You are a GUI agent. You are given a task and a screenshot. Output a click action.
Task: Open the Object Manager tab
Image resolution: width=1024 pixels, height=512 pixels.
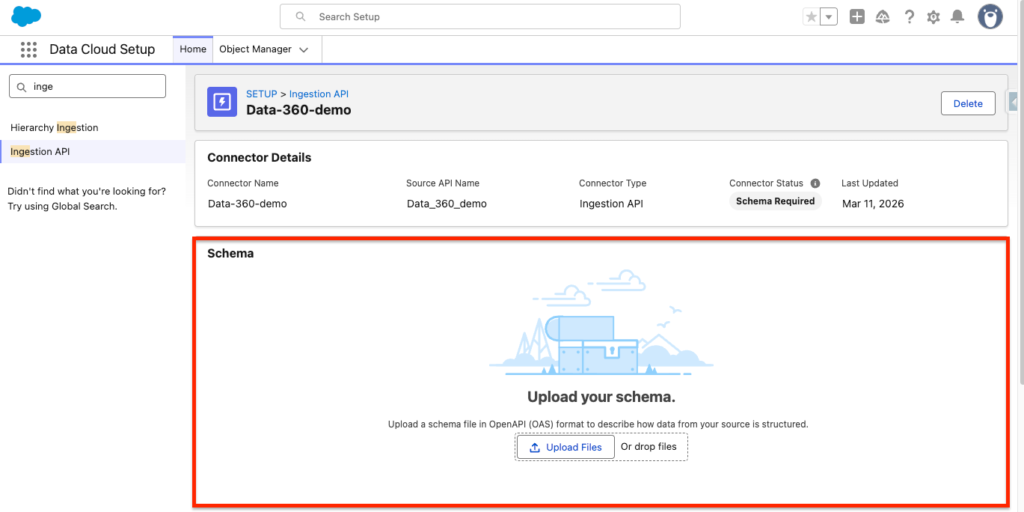[x=255, y=49]
